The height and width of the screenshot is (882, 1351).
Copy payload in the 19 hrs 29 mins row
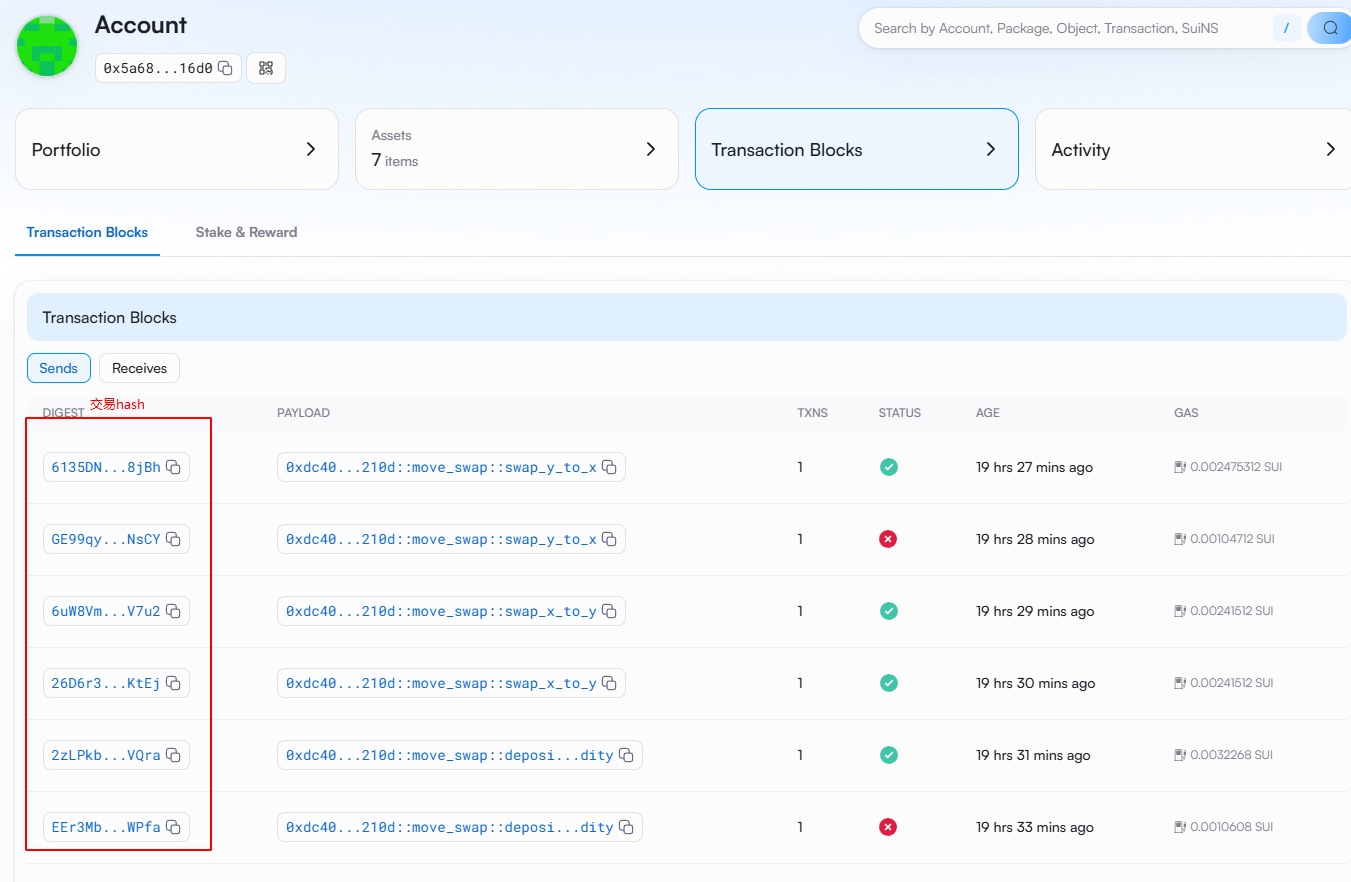coord(609,611)
